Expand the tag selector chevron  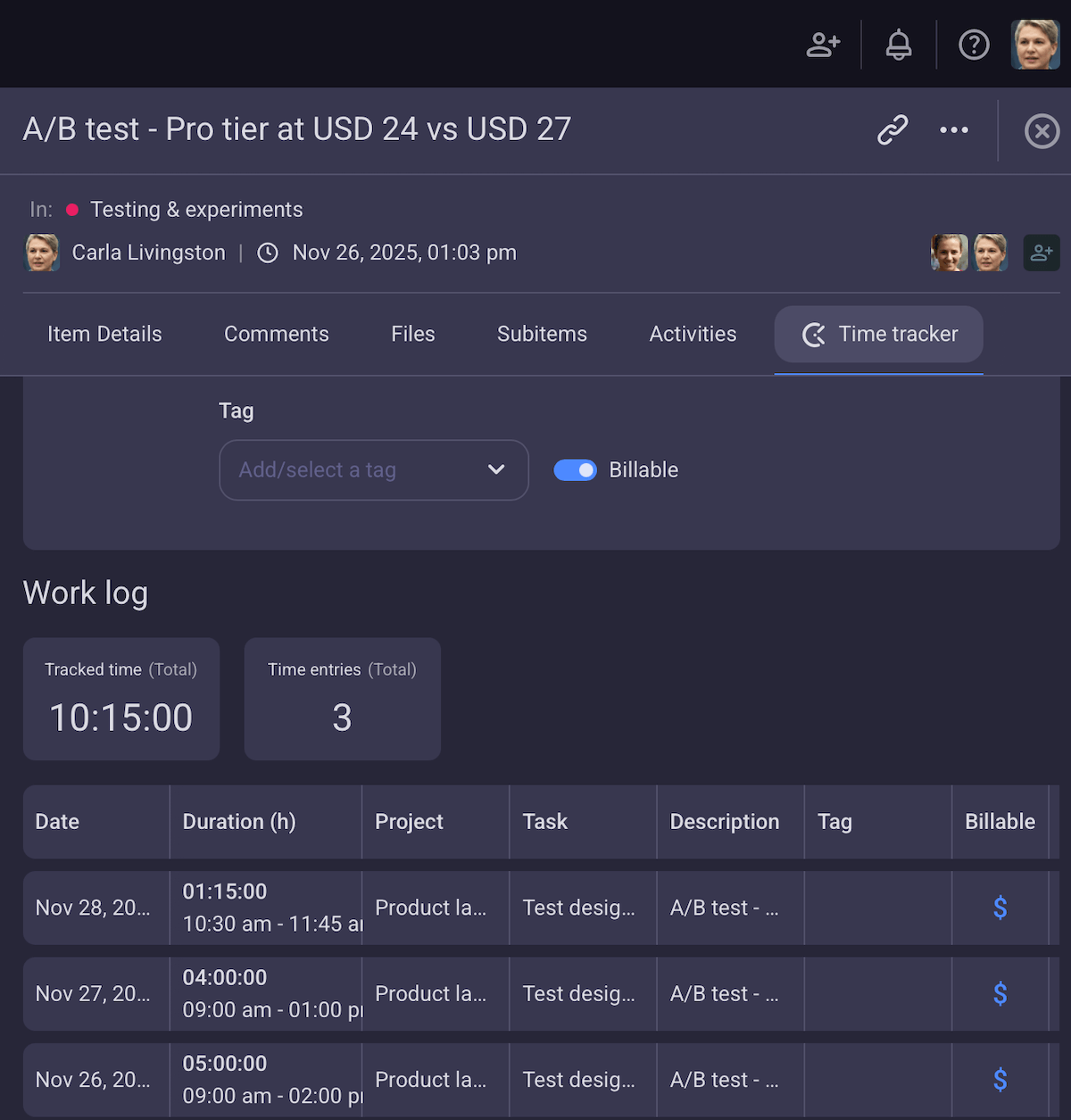(x=495, y=469)
